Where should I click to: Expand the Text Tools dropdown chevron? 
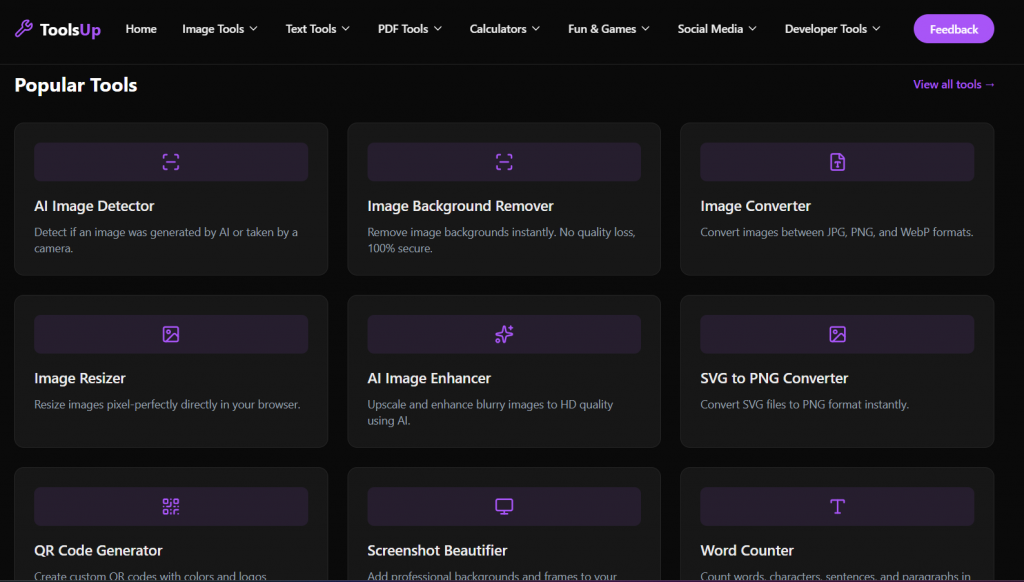coord(346,29)
